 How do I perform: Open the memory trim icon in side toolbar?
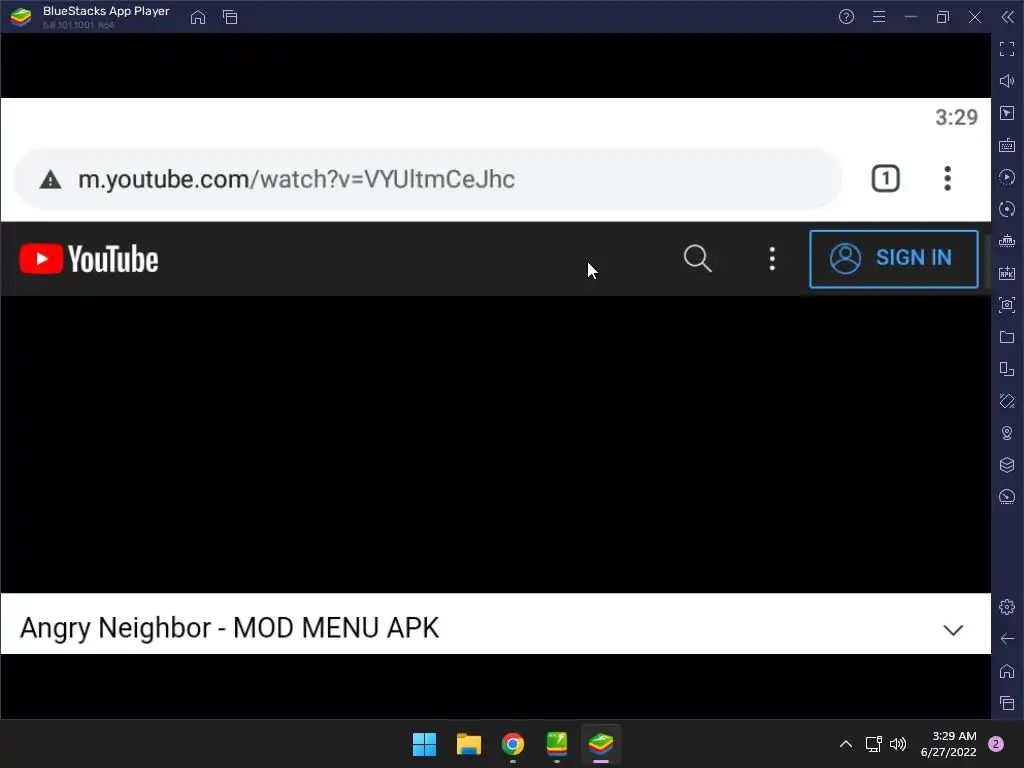(x=1007, y=241)
